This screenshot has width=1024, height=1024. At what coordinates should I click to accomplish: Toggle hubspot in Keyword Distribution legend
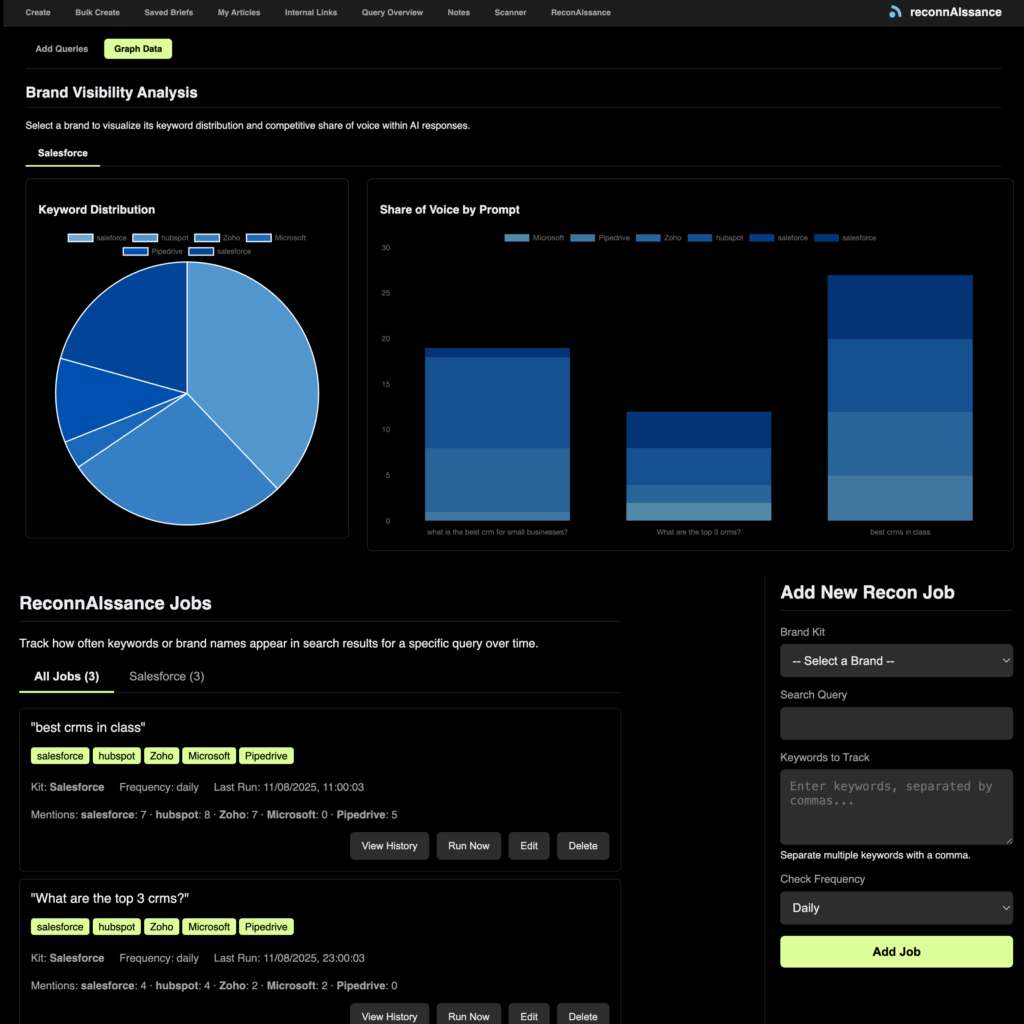coord(160,238)
